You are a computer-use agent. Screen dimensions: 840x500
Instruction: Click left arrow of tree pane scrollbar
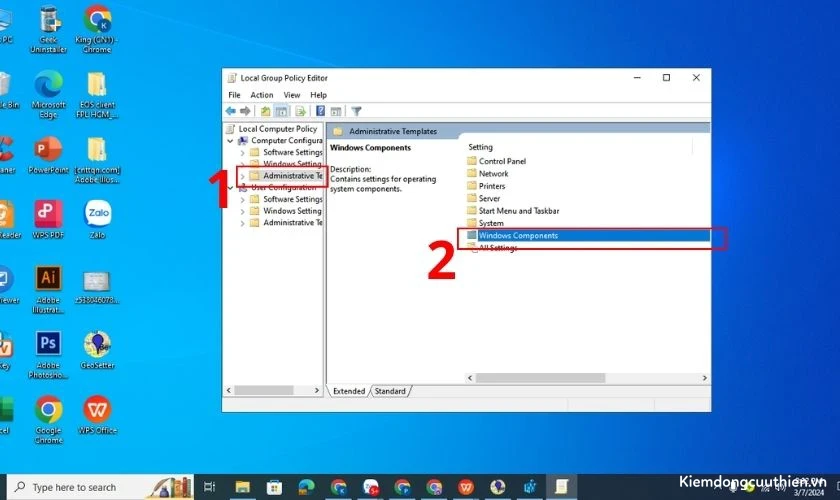pos(229,391)
